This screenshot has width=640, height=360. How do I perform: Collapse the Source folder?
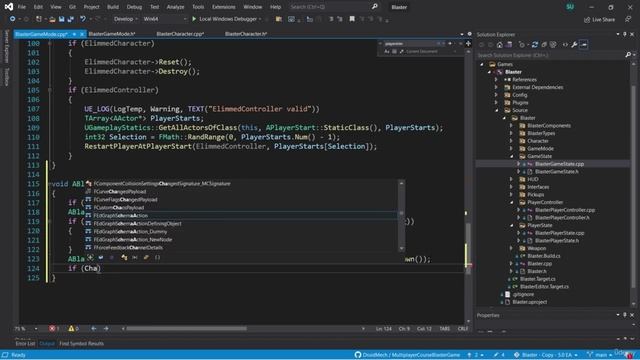click(497, 110)
